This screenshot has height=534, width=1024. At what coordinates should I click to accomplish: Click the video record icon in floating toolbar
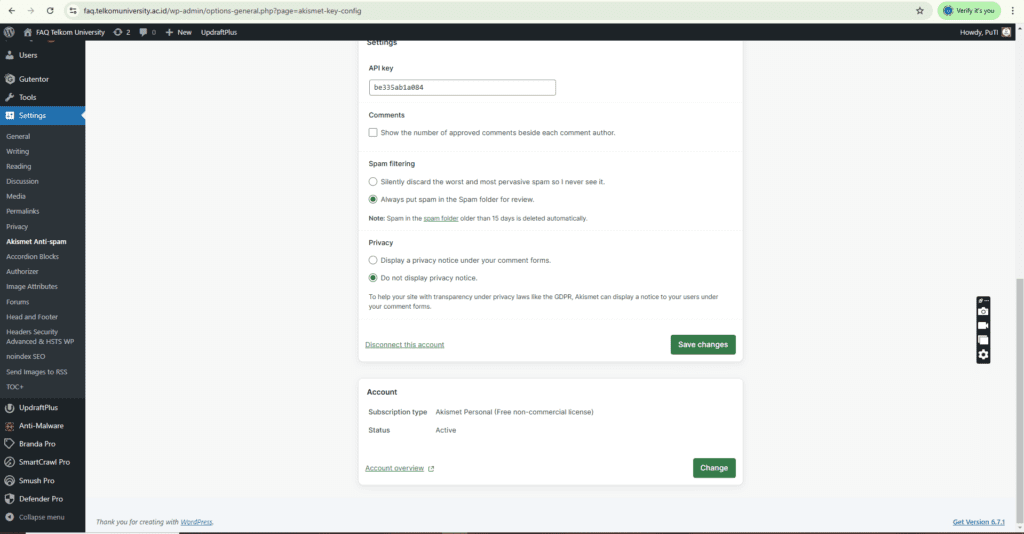[x=983, y=326]
